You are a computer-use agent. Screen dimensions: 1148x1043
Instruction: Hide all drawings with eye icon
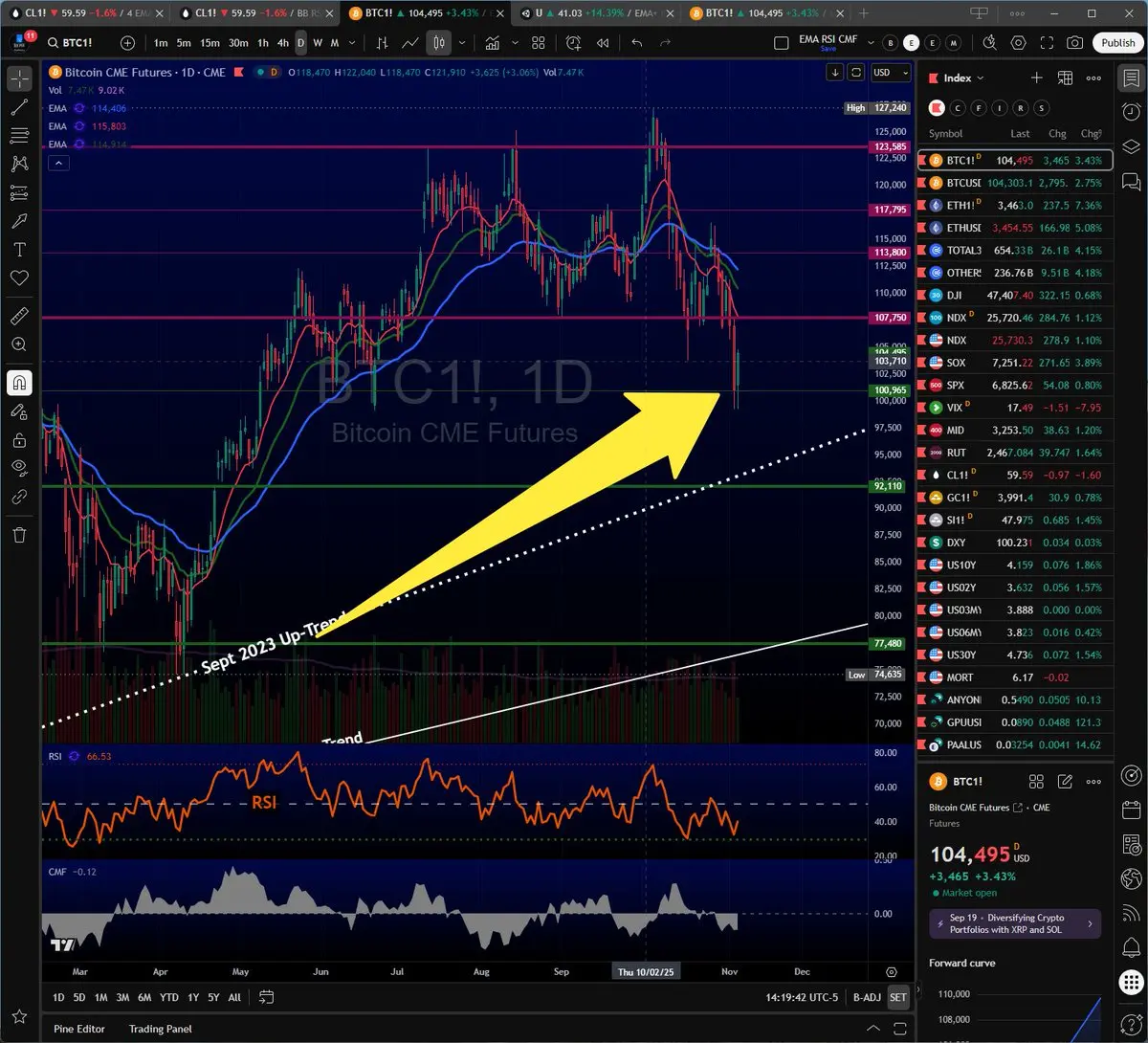click(x=19, y=468)
